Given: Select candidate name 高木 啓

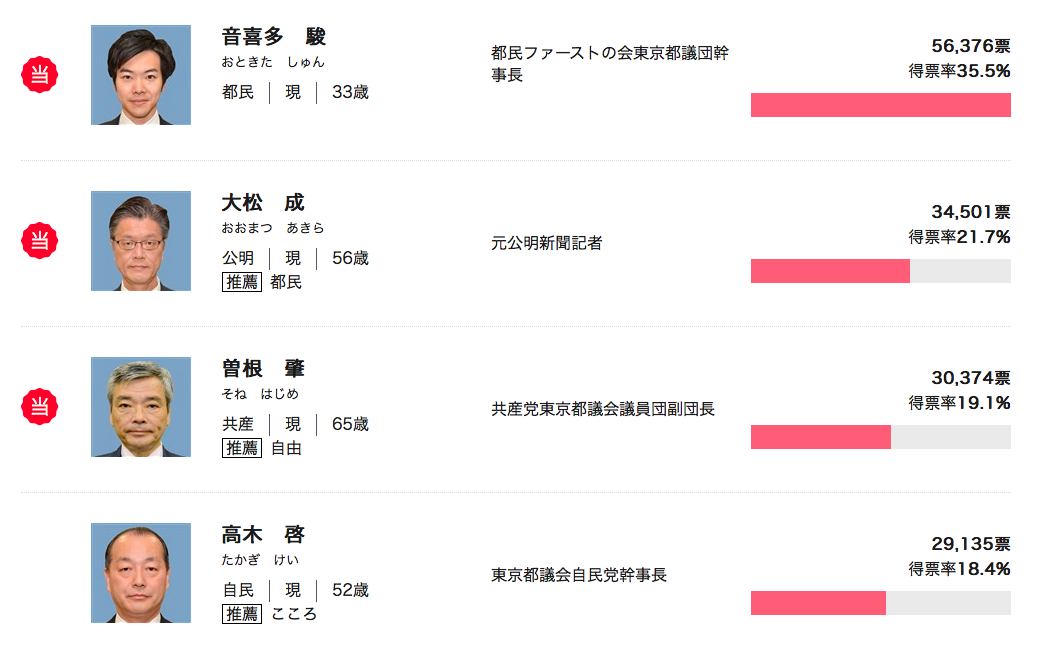Looking at the screenshot, I should [x=263, y=535].
